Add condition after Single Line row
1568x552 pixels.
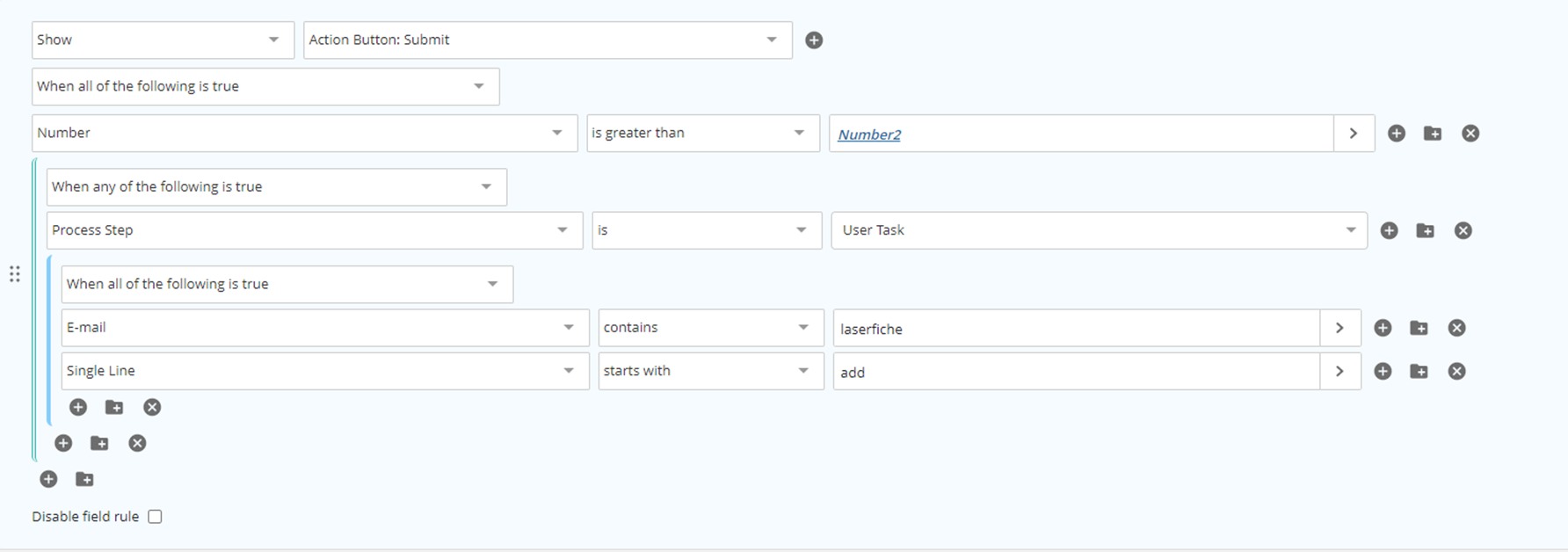(1383, 372)
